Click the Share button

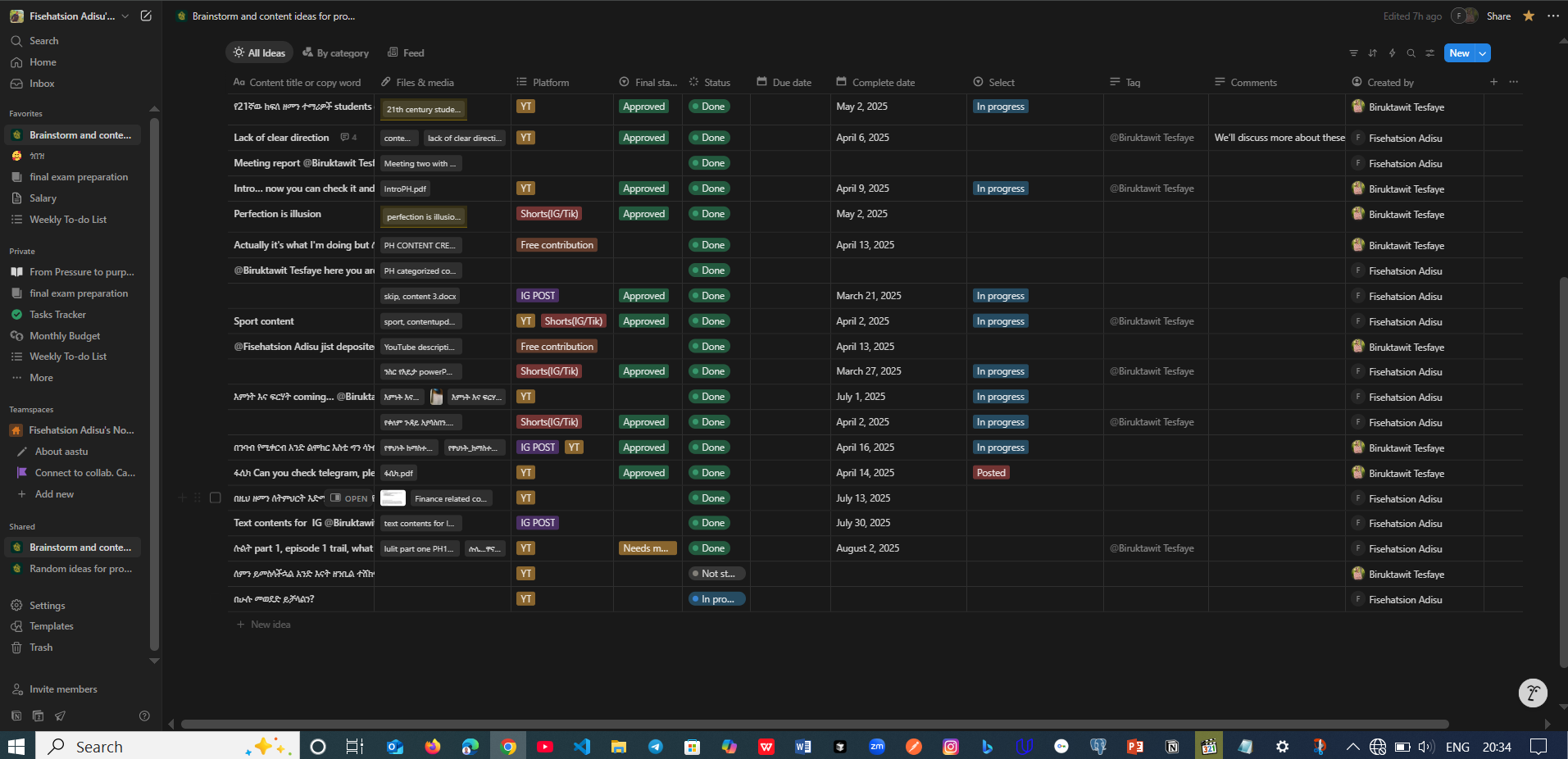[1498, 16]
